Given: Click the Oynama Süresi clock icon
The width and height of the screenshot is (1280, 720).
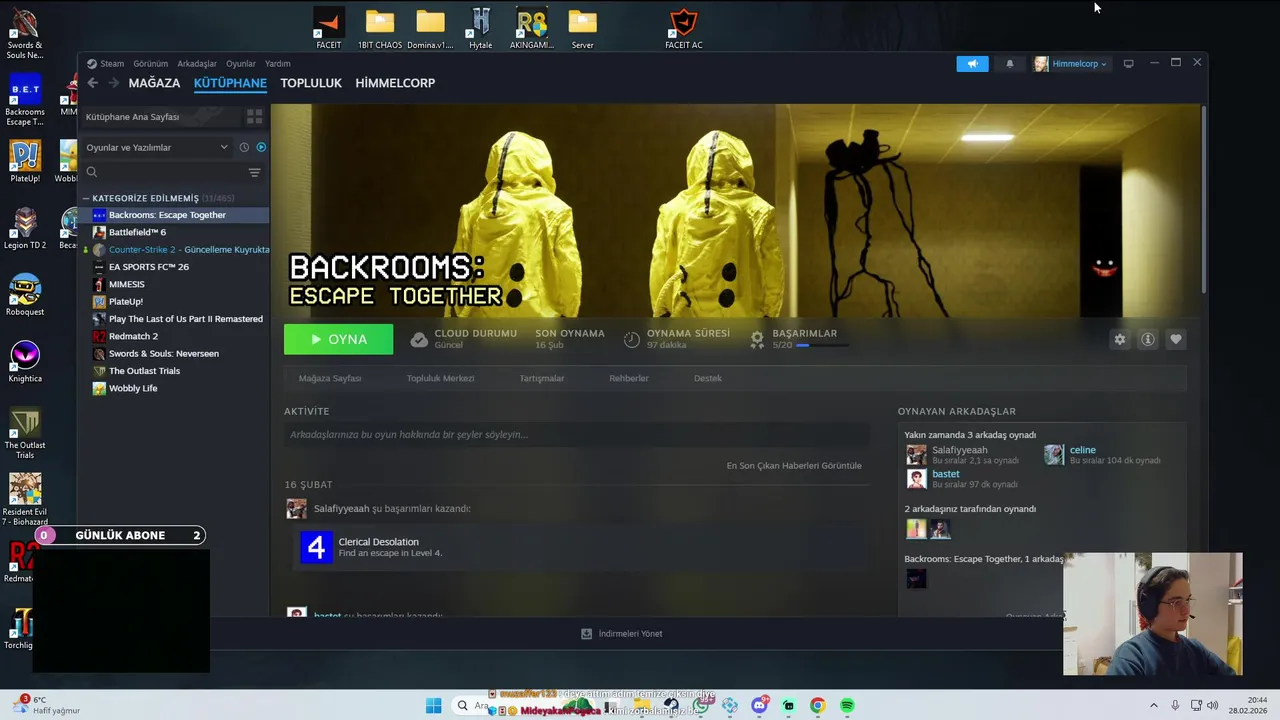Looking at the screenshot, I should tap(632, 339).
